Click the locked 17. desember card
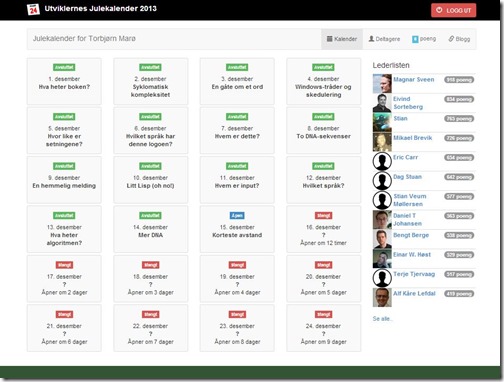 [64, 279]
